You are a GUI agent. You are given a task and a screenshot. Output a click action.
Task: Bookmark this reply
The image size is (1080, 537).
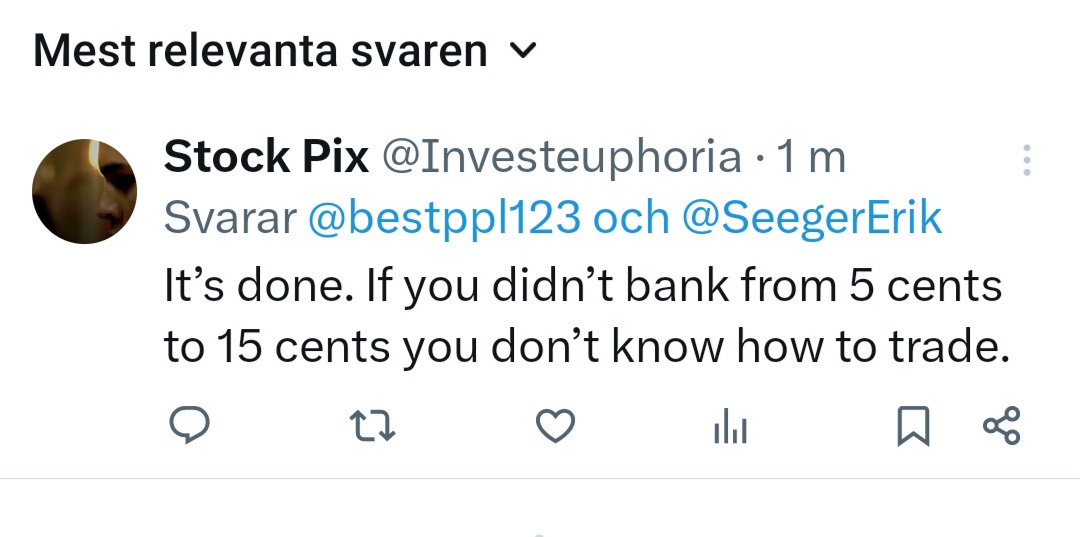[913, 425]
